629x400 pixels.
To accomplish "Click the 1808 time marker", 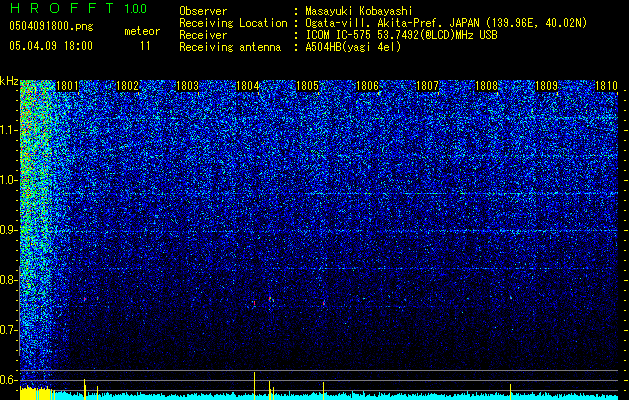I will [487, 86].
